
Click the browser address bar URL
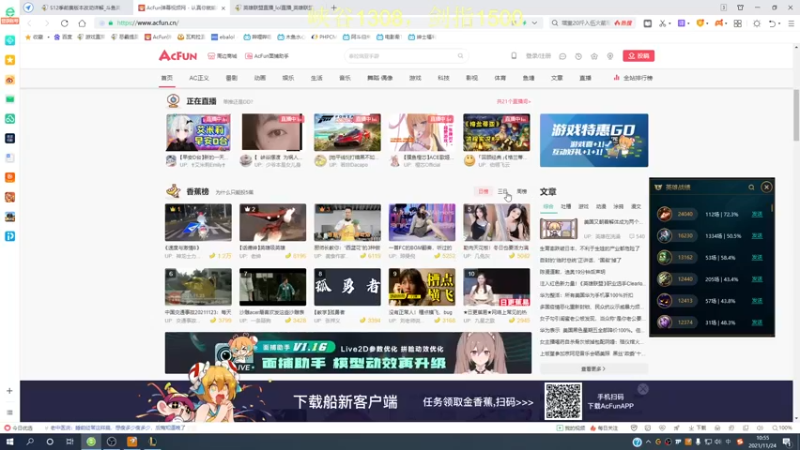148,23
